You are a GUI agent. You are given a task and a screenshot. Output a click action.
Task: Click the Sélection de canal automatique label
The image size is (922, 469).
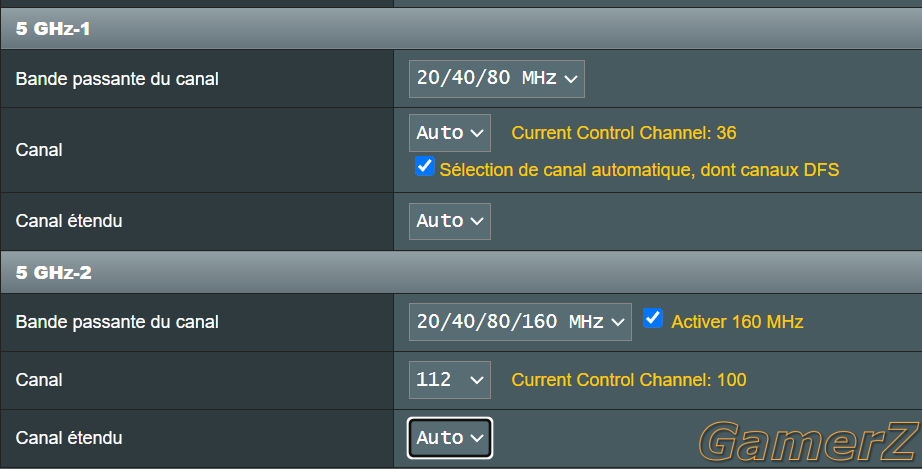point(639,170)
